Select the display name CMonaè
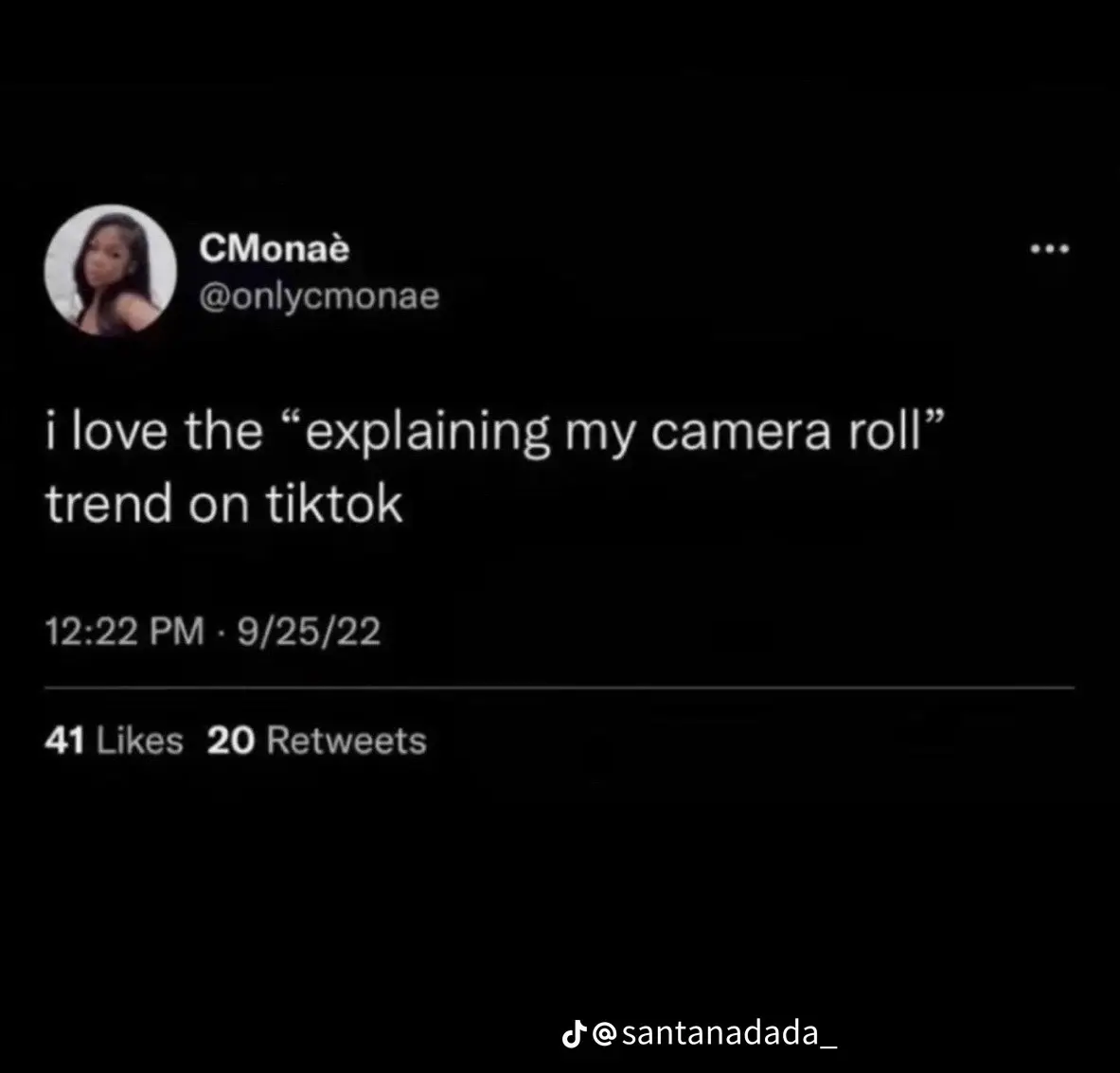This screenshot has height=1073, width=1120. coord(275,248)
